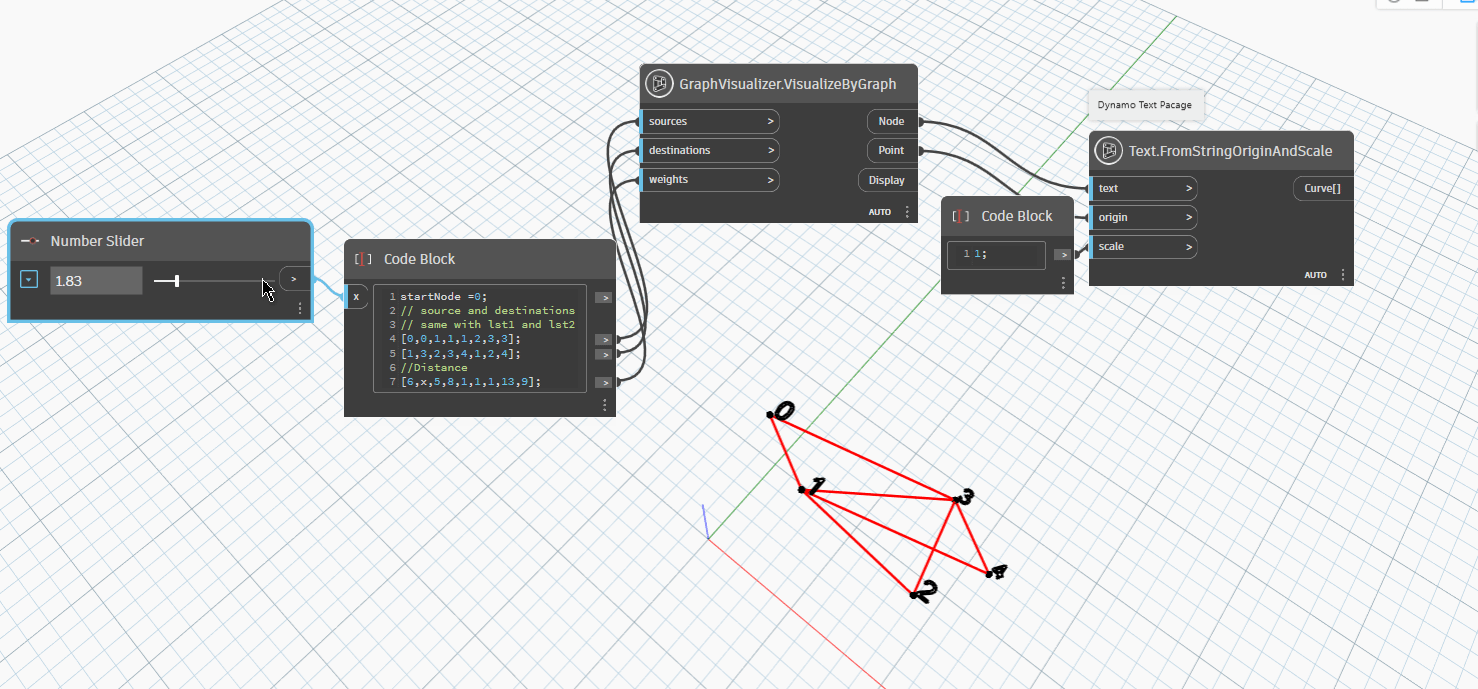Open the large Code Block three-dot menu
The image size is (1478, 689).
point(604,405)
